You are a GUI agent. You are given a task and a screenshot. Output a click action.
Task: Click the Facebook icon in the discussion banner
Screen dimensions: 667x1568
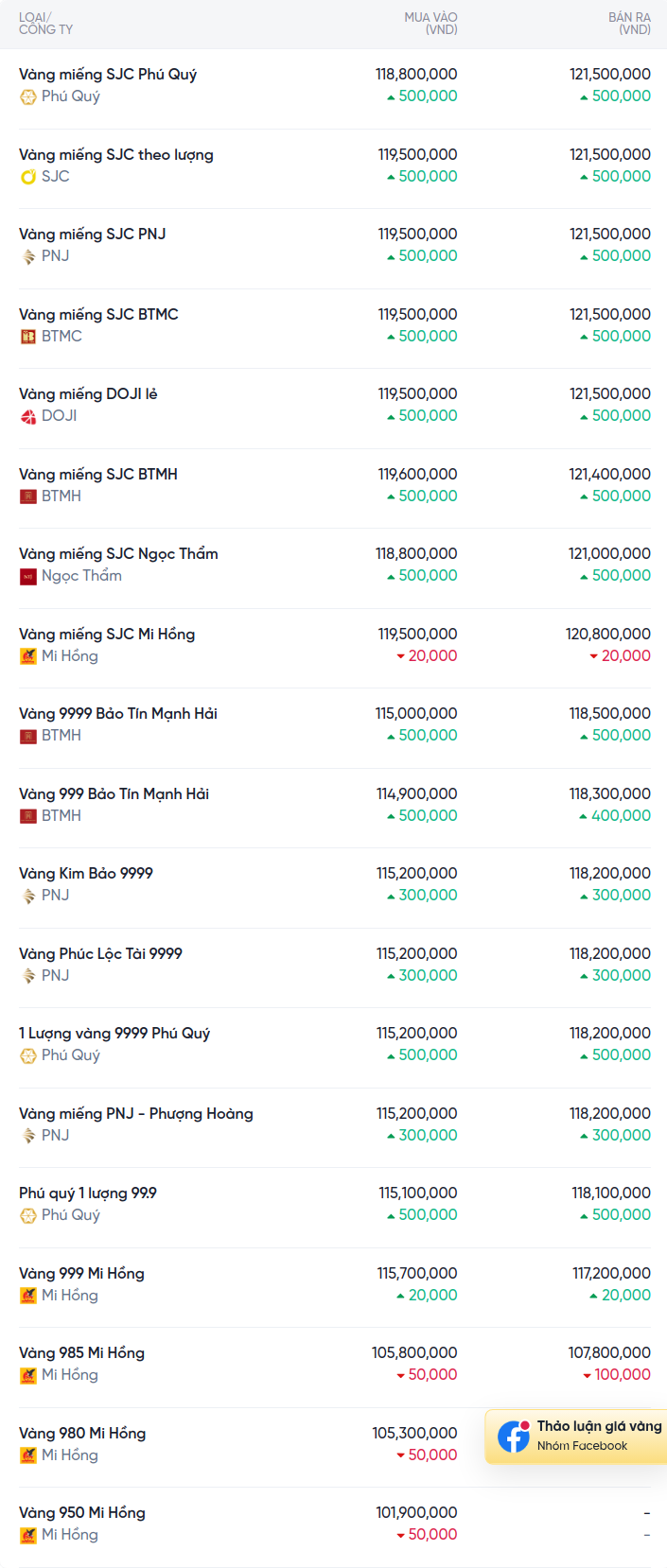click(x=514, y=1437)
